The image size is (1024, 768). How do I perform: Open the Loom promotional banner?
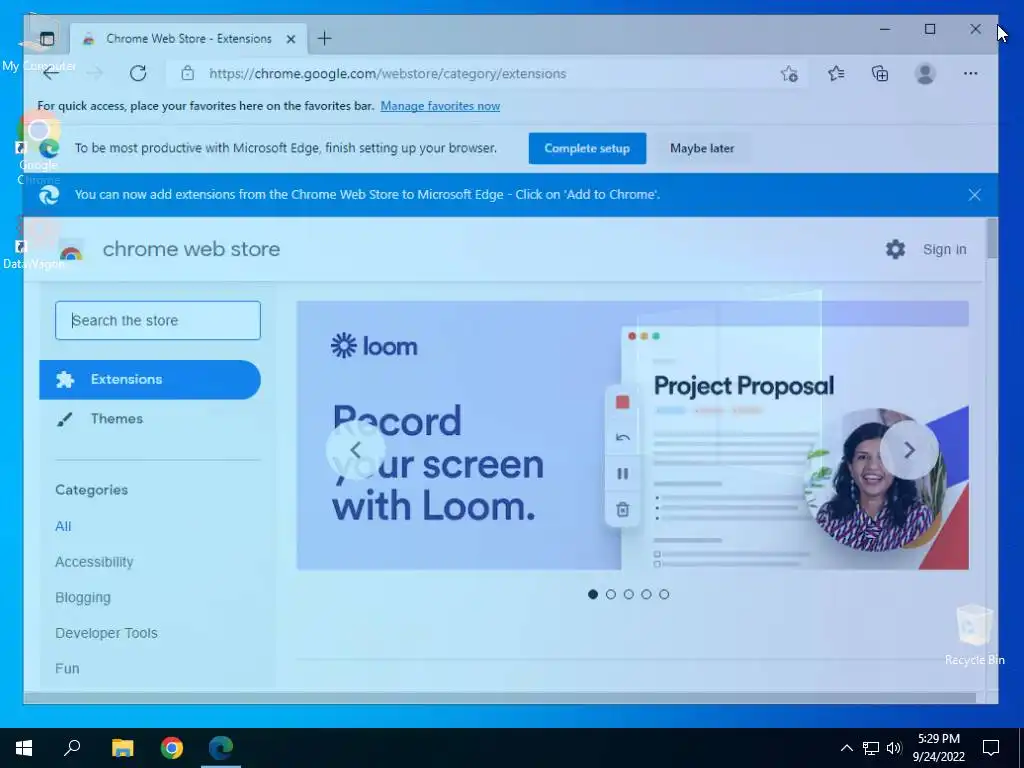click(632, 435)
